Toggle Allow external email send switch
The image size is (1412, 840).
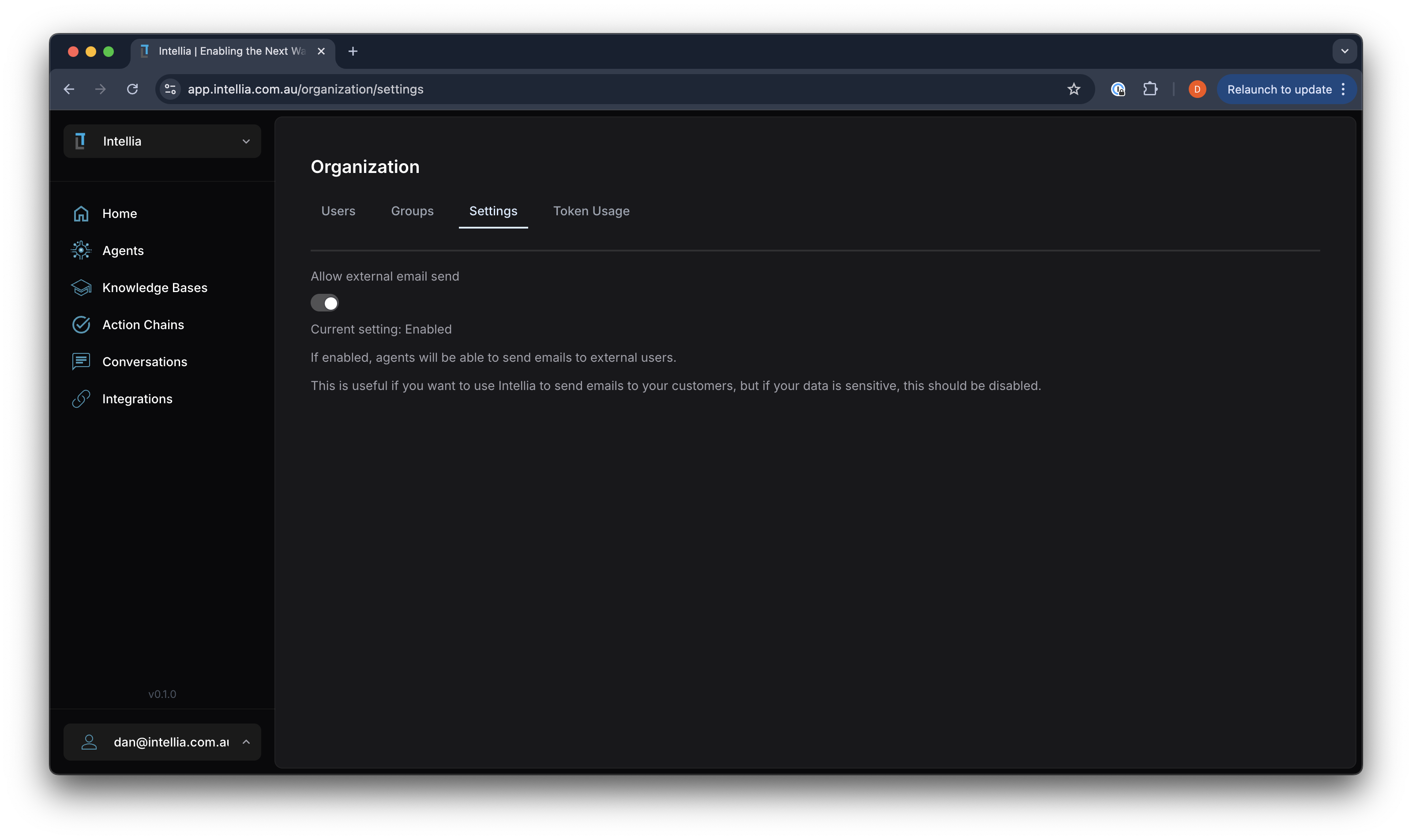pos(324,303)
